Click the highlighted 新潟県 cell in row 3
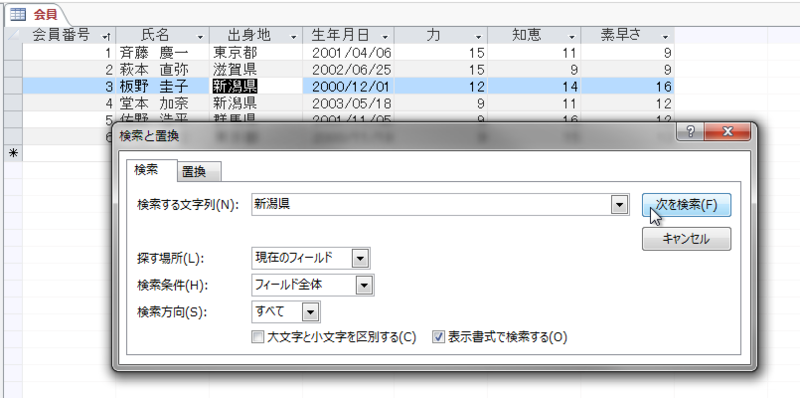The image size is (800, 398). point(256,86)
